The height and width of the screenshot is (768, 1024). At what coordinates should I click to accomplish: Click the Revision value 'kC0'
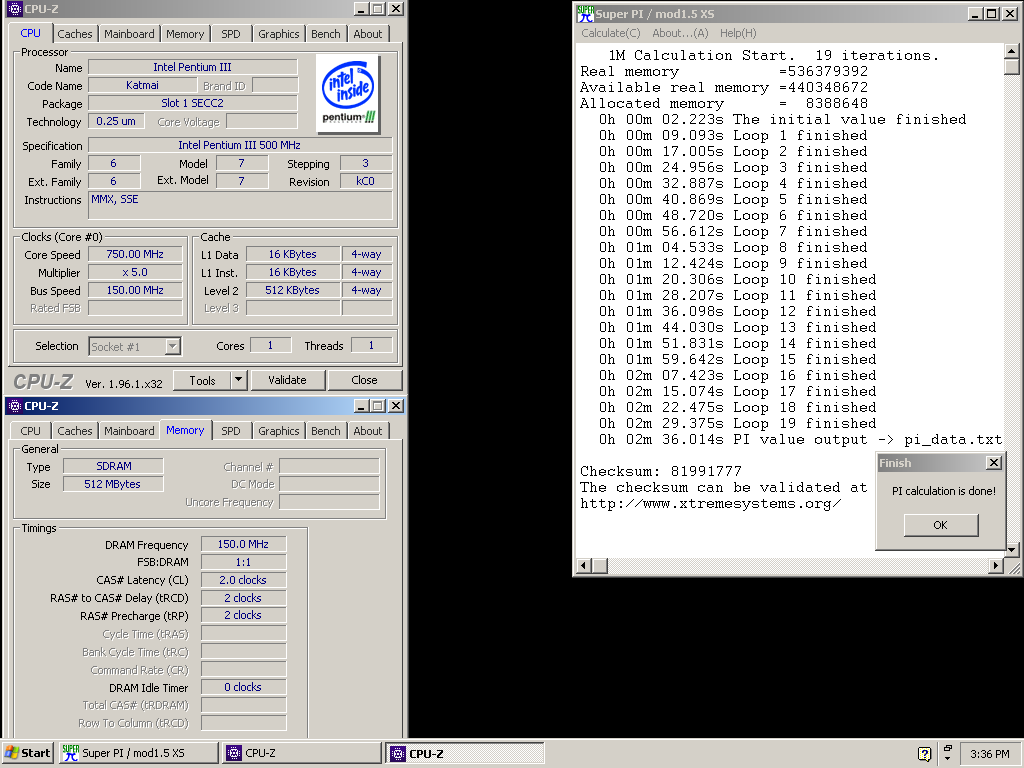point(366,181)
